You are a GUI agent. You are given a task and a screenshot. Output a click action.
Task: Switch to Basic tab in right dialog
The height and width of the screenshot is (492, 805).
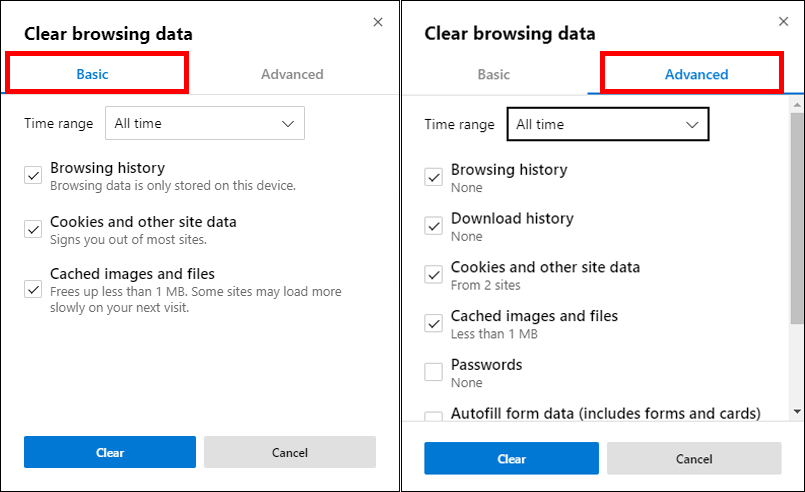click(x=494, y=74)
